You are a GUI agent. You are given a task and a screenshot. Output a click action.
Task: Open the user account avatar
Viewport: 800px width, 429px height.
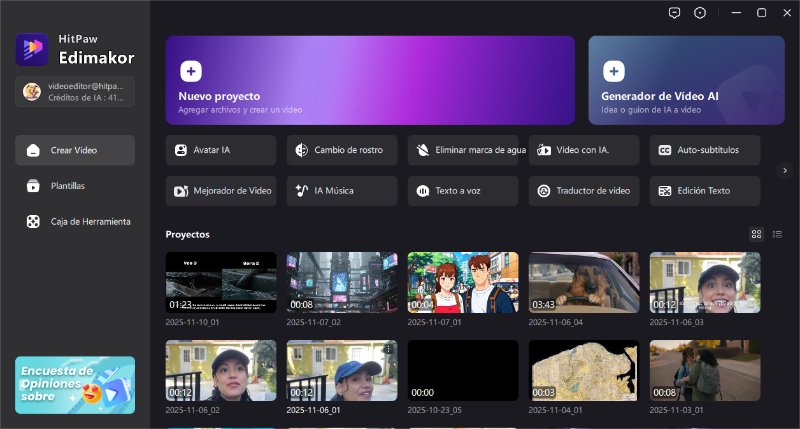point(32,92)
